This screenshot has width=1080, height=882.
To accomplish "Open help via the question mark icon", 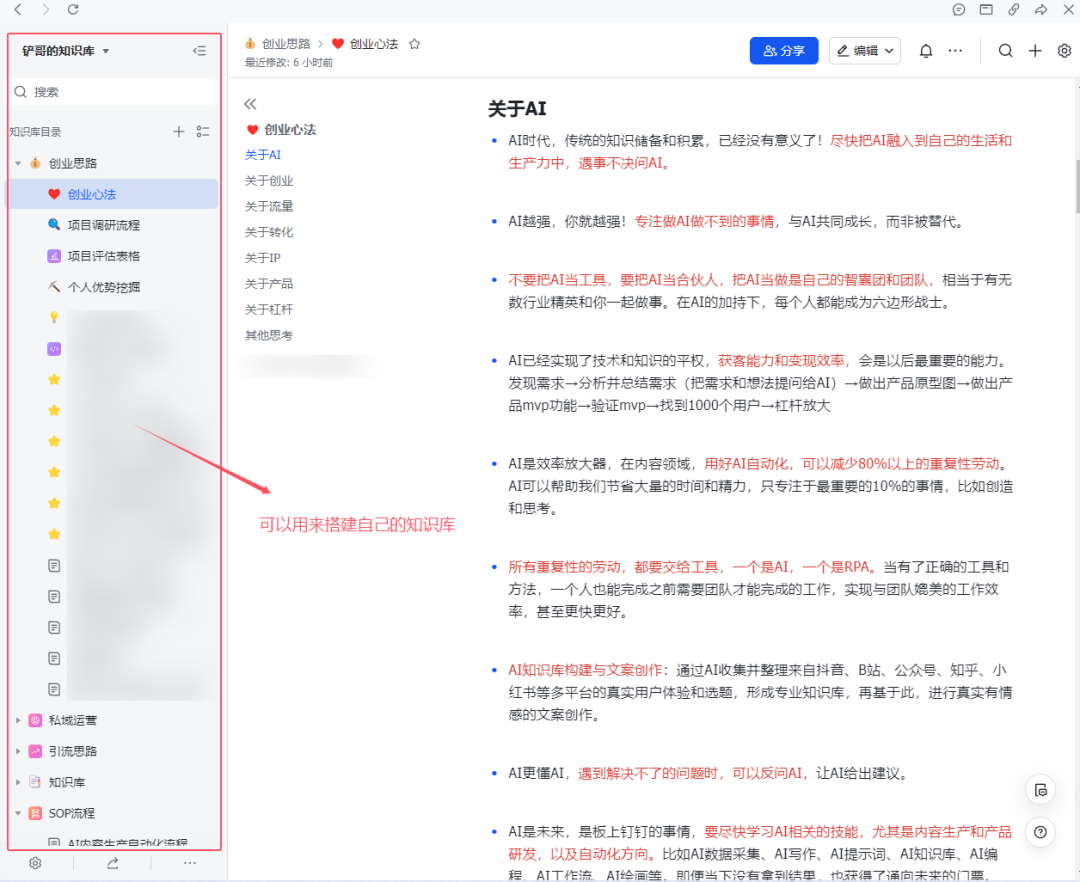I will pos(1040,832).
